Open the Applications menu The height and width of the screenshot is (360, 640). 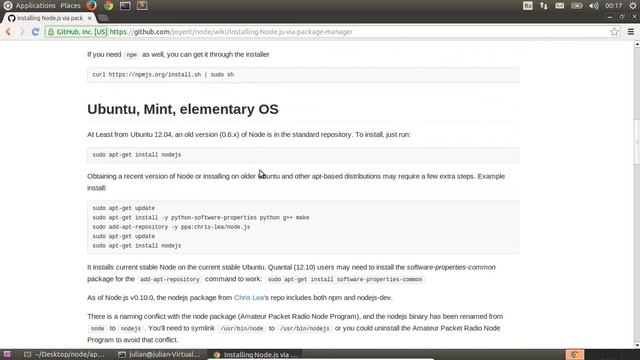(x=36, y=6)
